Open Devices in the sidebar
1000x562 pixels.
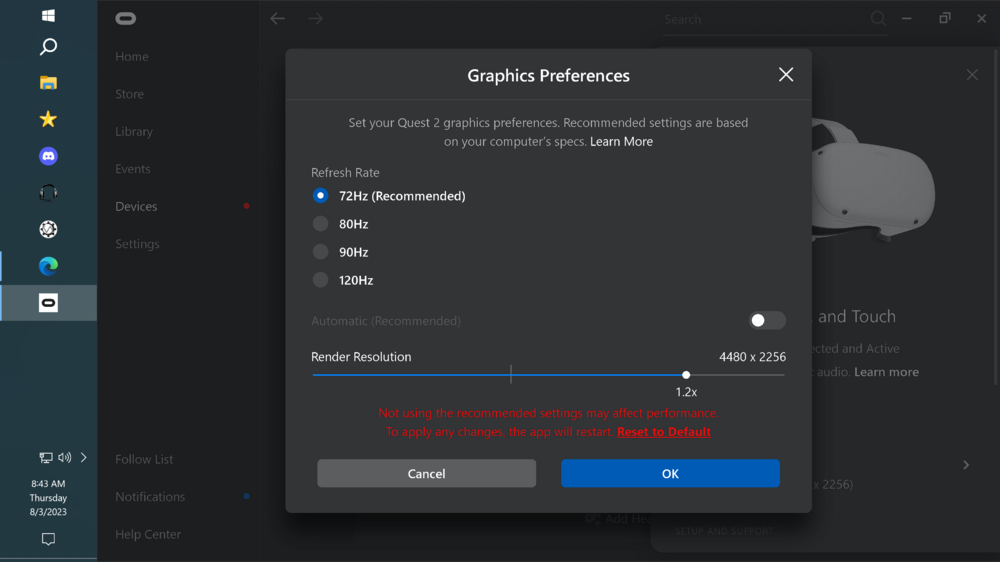click(x=136, y=206)
